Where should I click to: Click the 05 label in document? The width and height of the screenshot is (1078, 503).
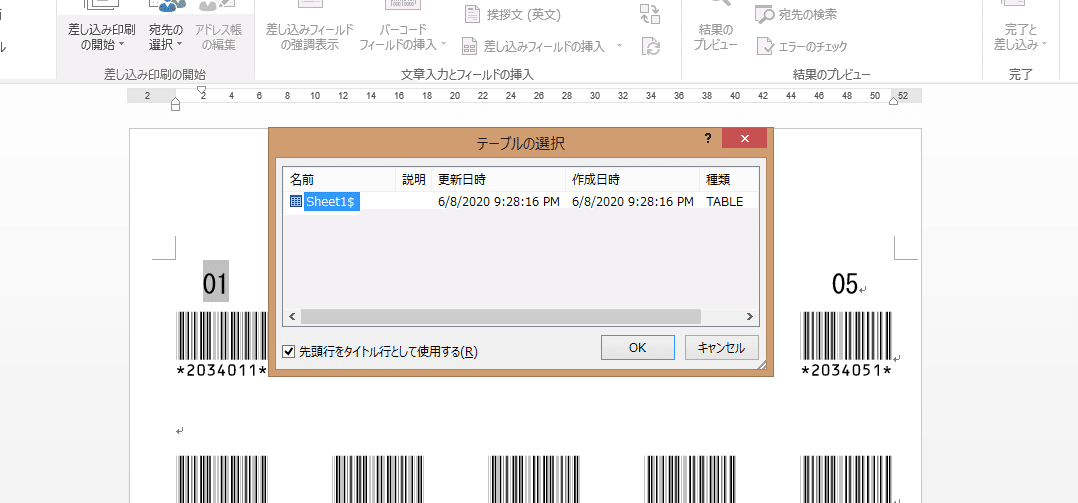(845, 283)
